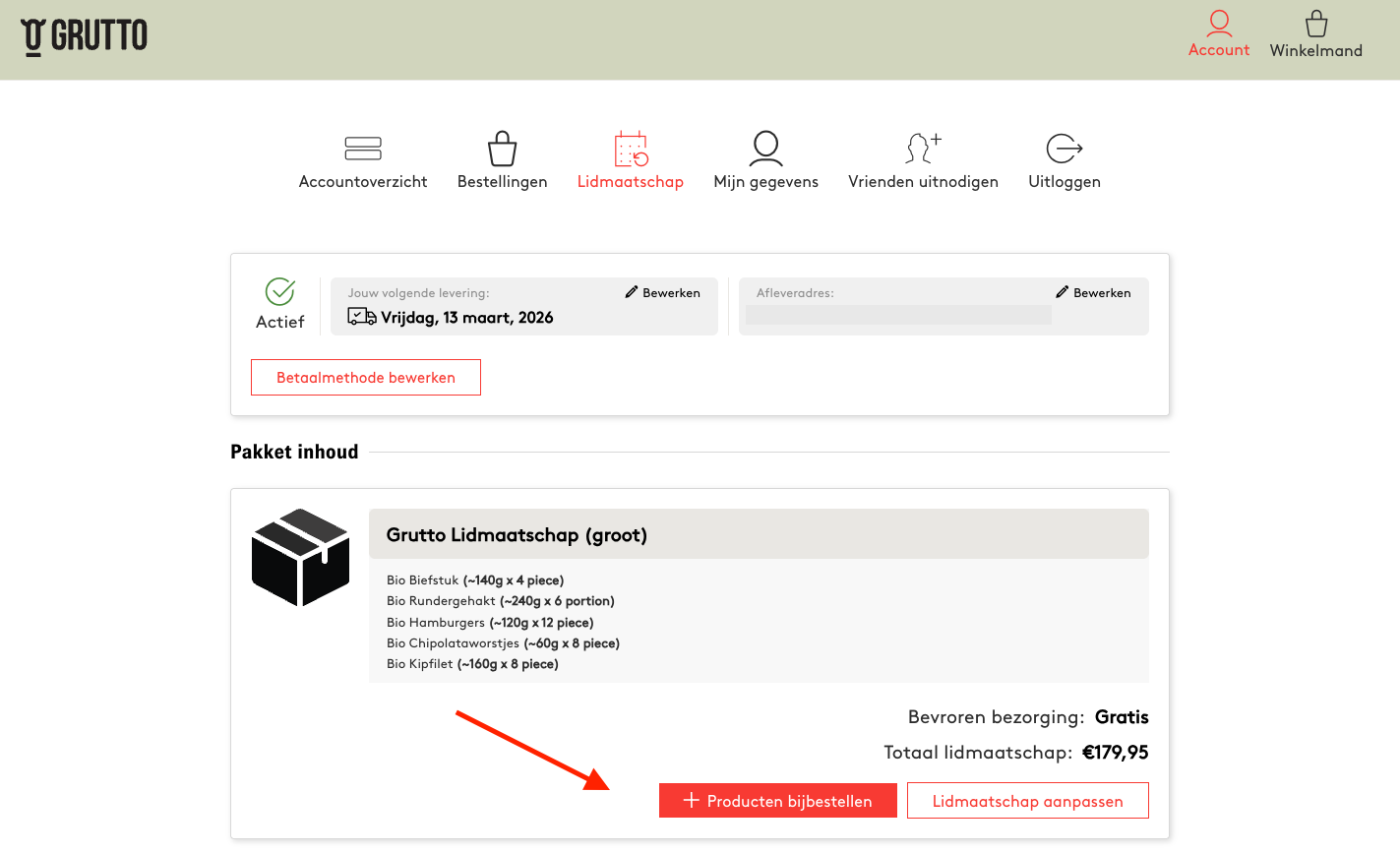The image size is (1400, 854).
Task: Click the Mijn gegevens person icon
Action: click(765, 149)
